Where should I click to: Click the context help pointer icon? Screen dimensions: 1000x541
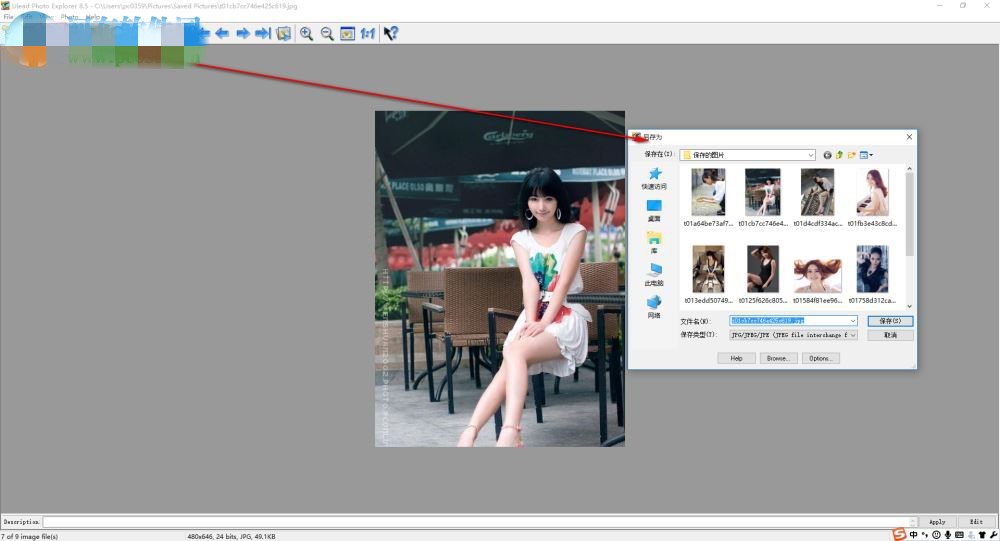391,33
